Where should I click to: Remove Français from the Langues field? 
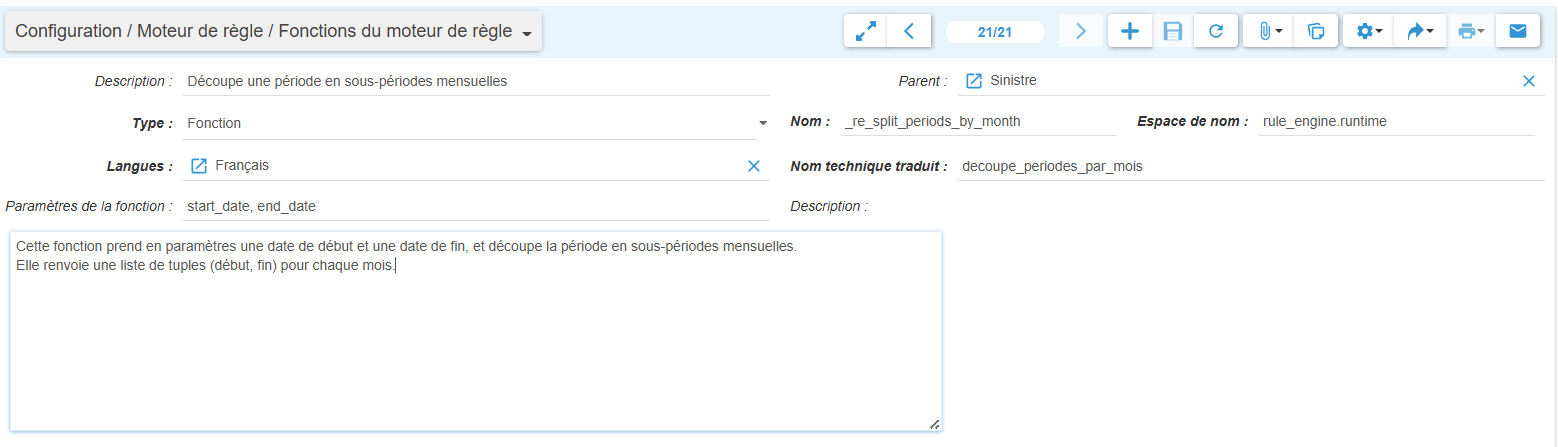tap(754, 166)
